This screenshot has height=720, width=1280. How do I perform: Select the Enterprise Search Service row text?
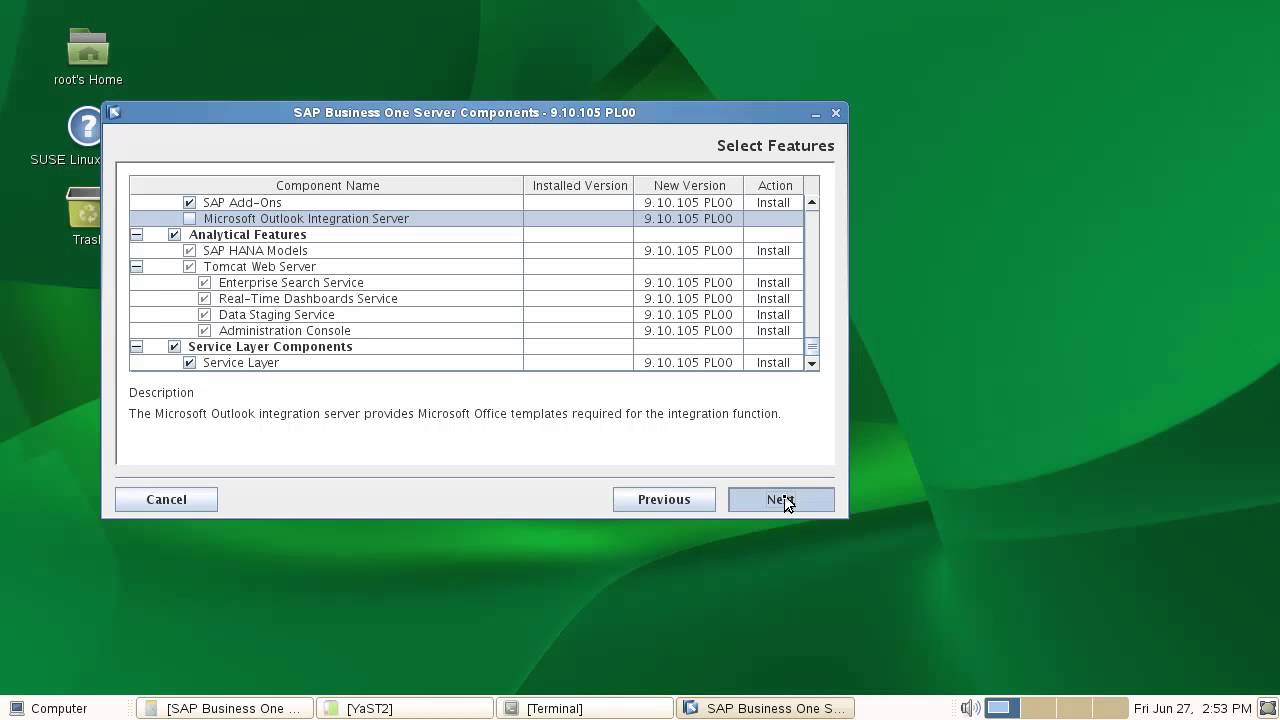(x=291, y=283)
